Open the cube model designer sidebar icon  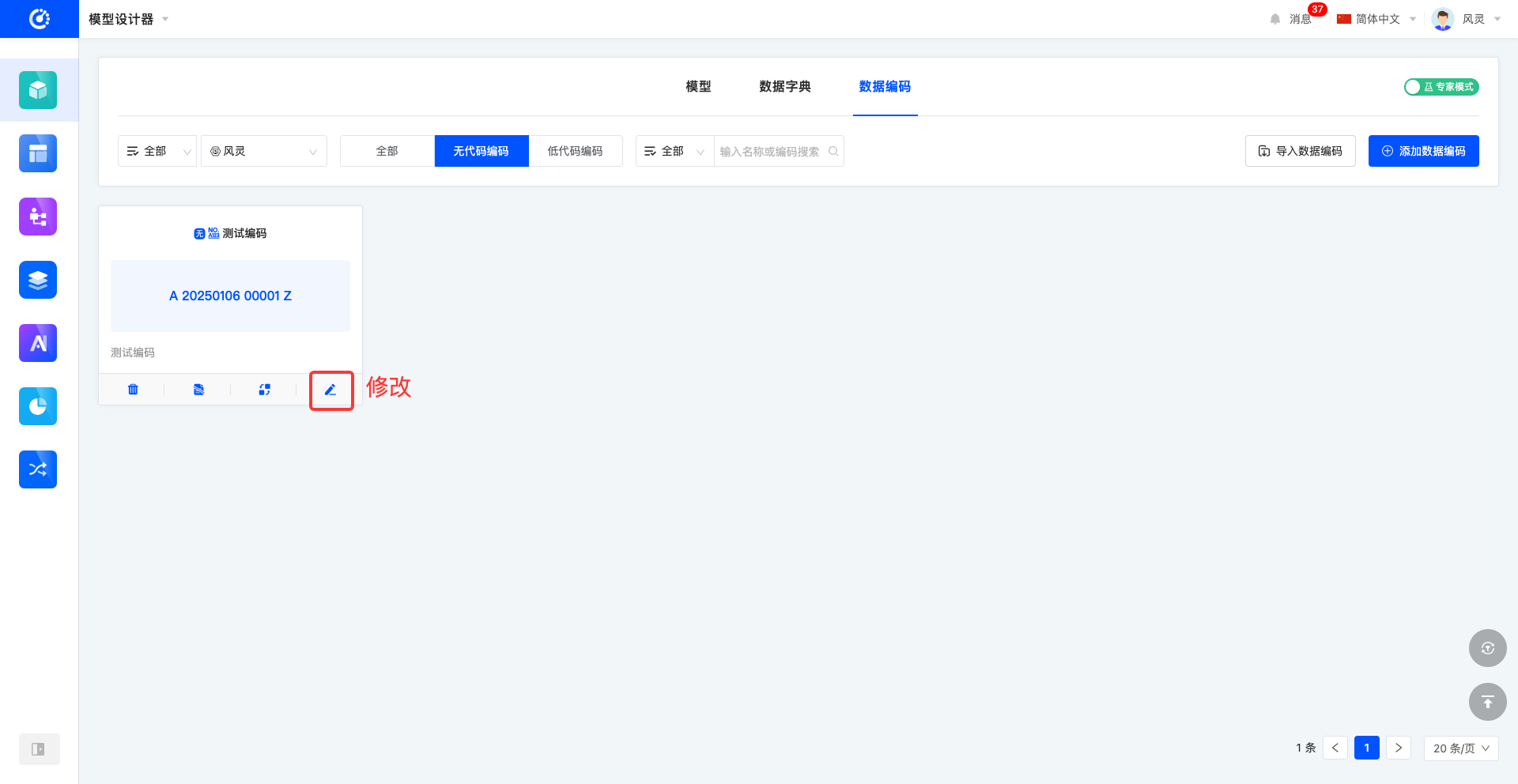tap(38, 90)
